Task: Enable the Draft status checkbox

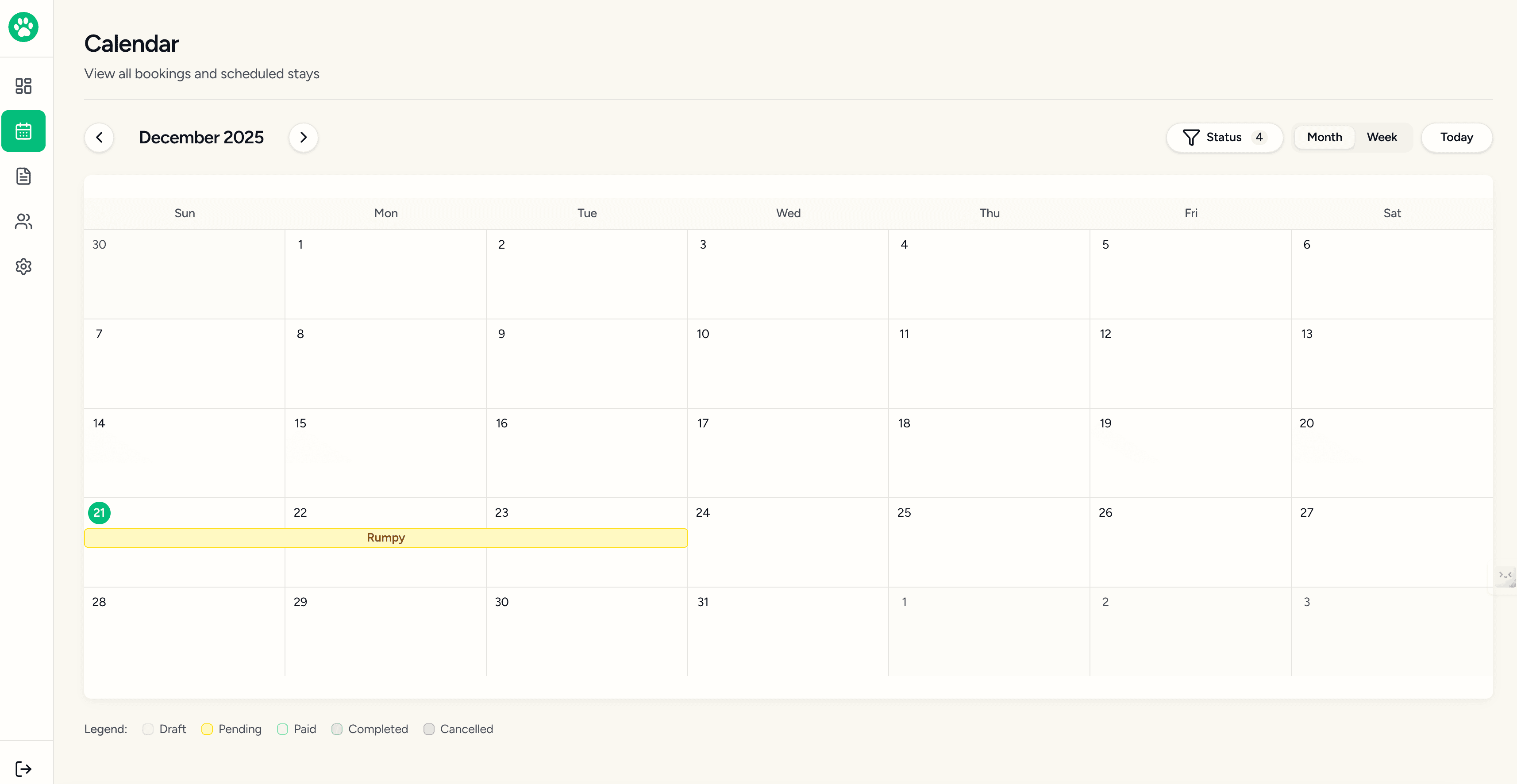Action: point(148,729)
